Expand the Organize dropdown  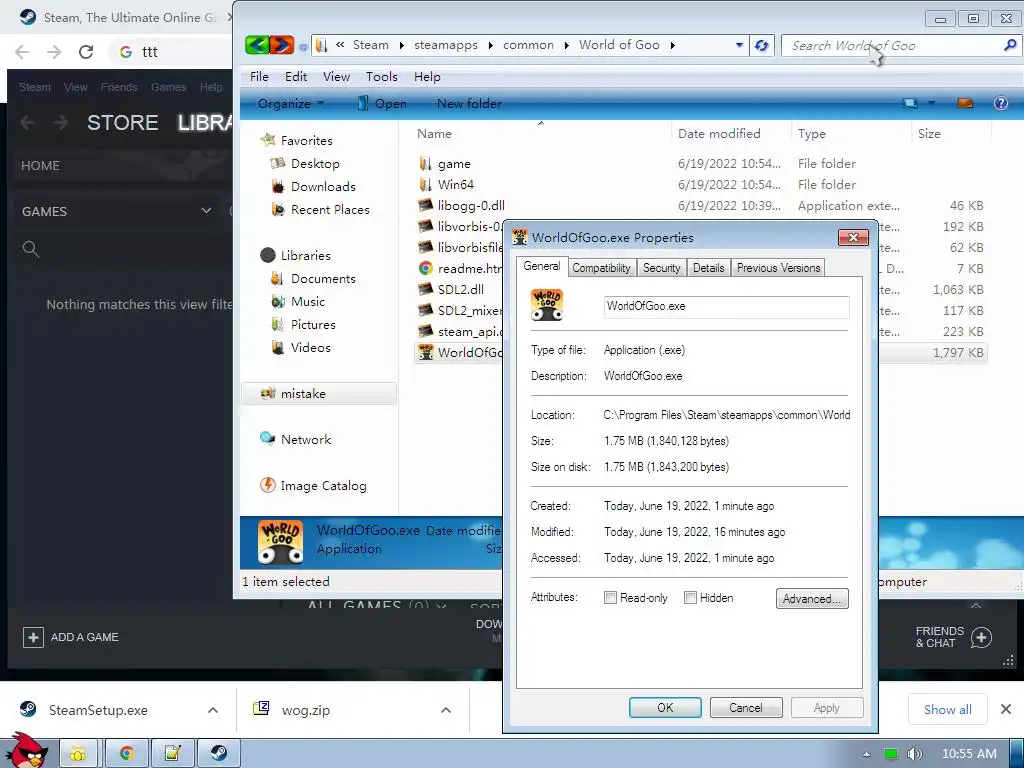click(291, 103)
